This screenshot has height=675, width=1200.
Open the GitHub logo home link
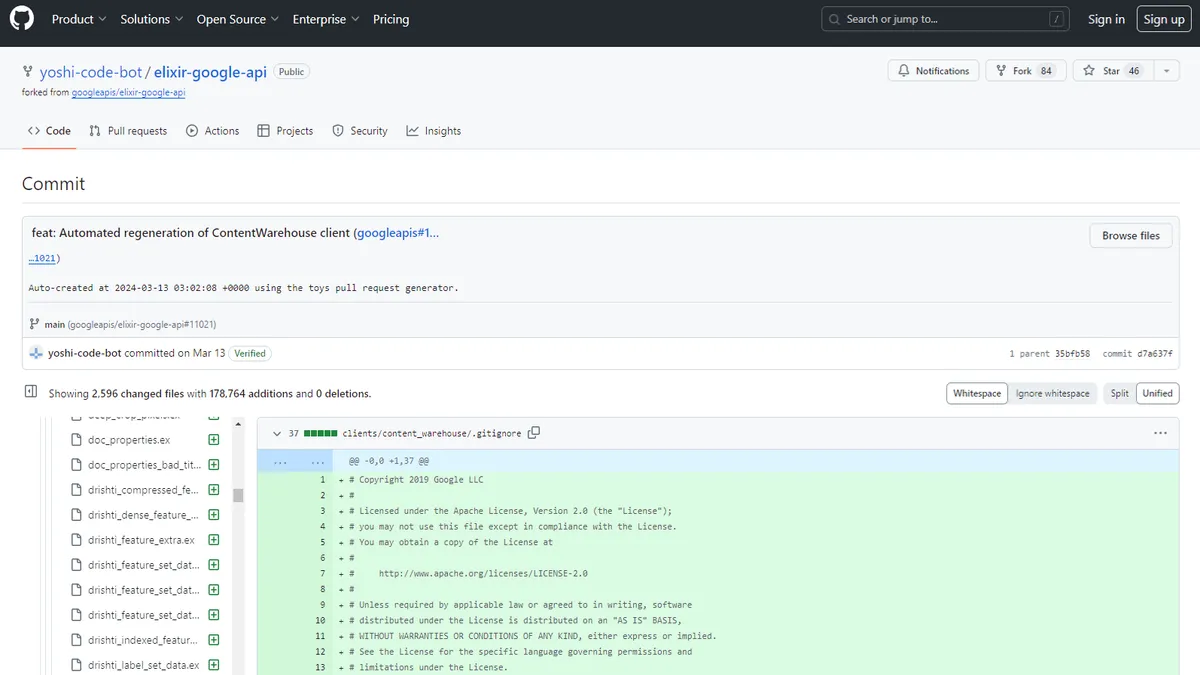point(22,19)
